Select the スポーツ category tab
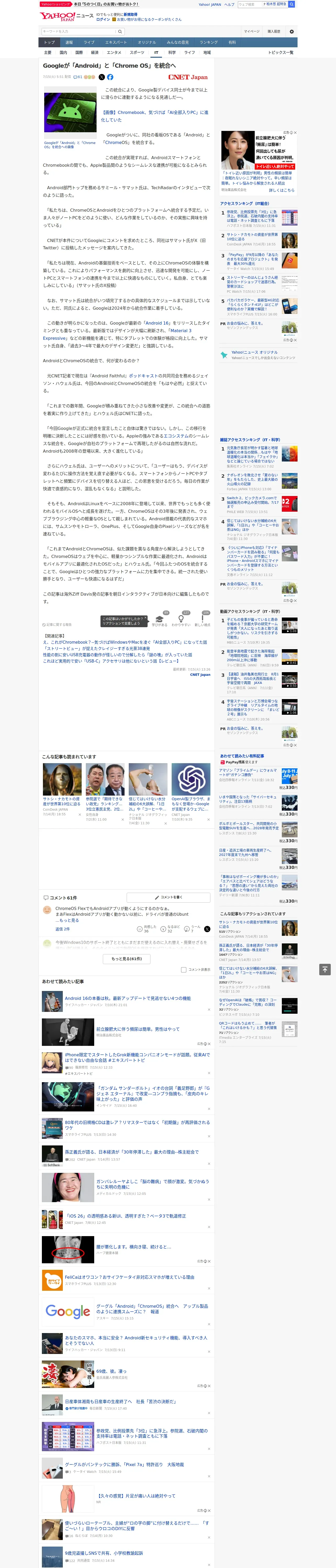The width and height of the screenshot is (336, 1568). point(137,52)
